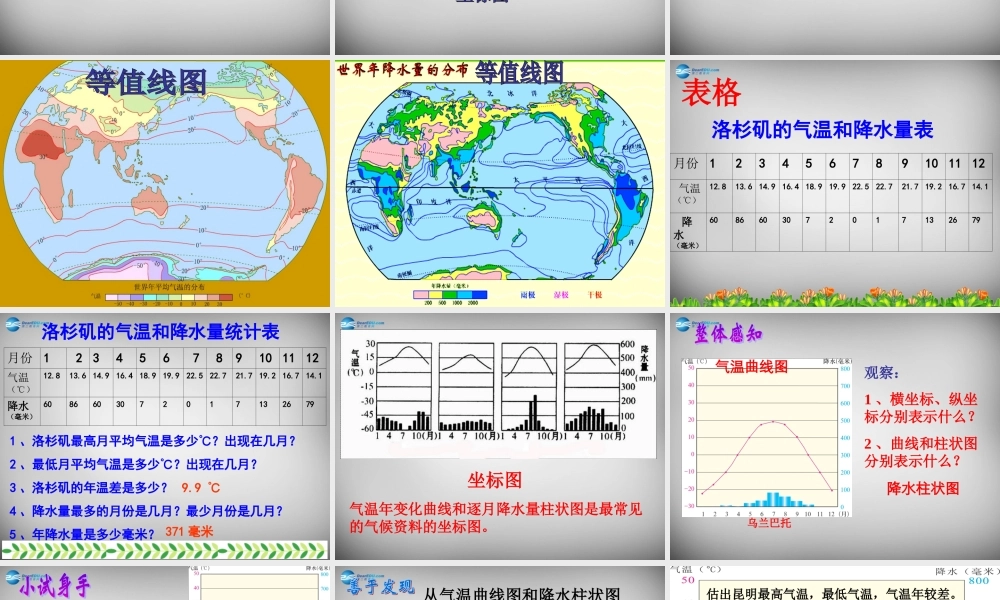Open the '整体感知' slide with 乌兰巴托 chart
Viewport: 1000px width, 600px height.
pos(835,436)
